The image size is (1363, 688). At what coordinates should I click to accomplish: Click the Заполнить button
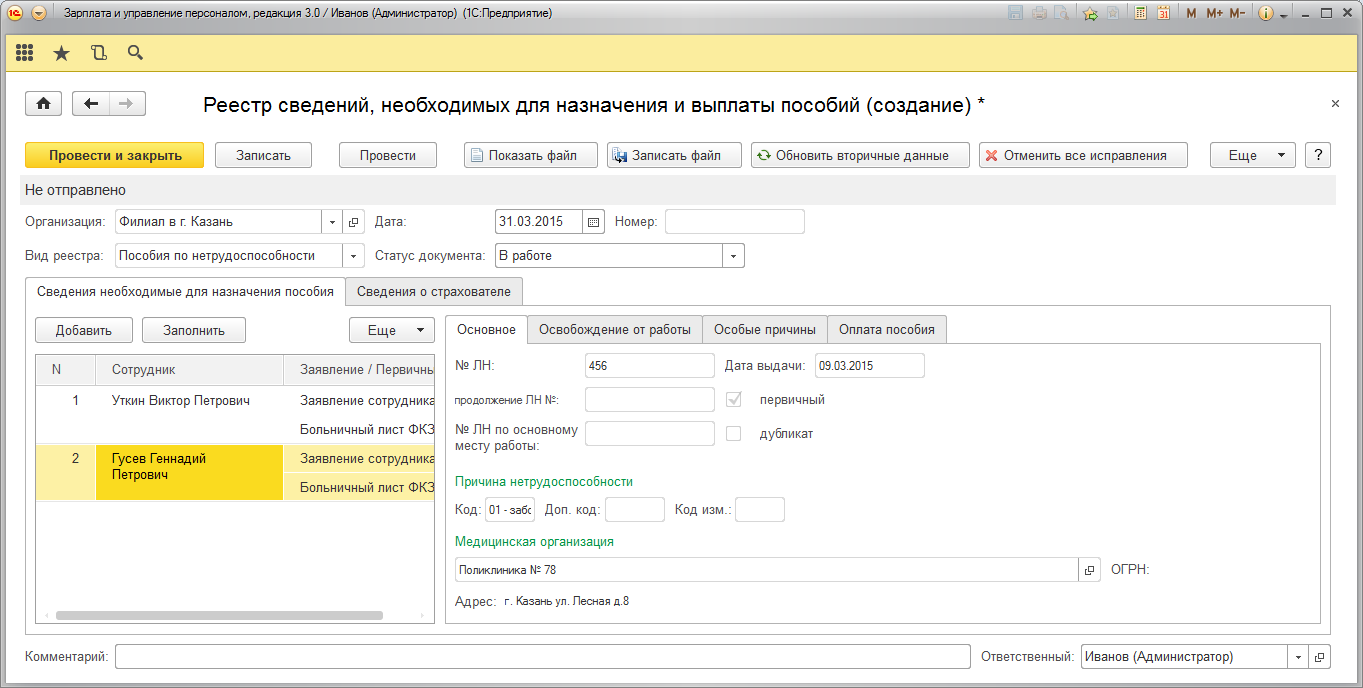click(x=194, y=330)
